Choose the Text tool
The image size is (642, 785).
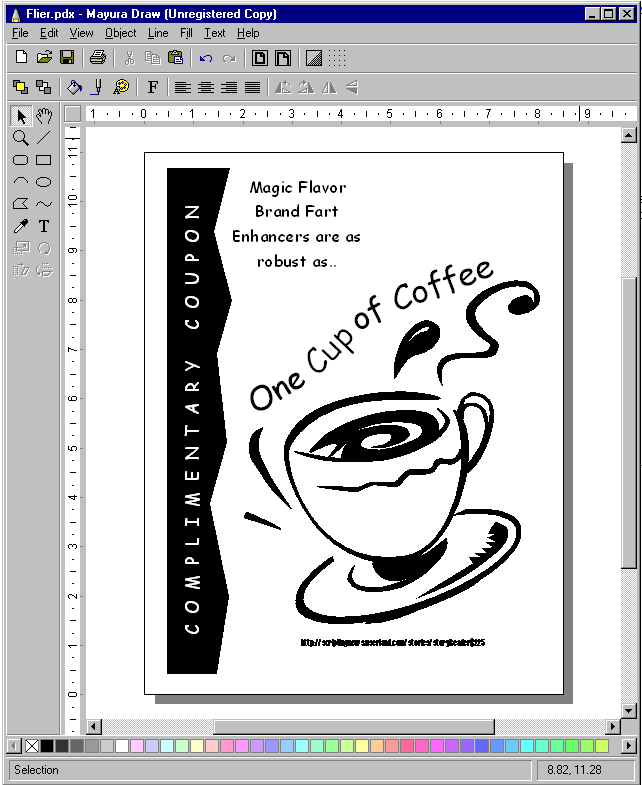[44, 226]
